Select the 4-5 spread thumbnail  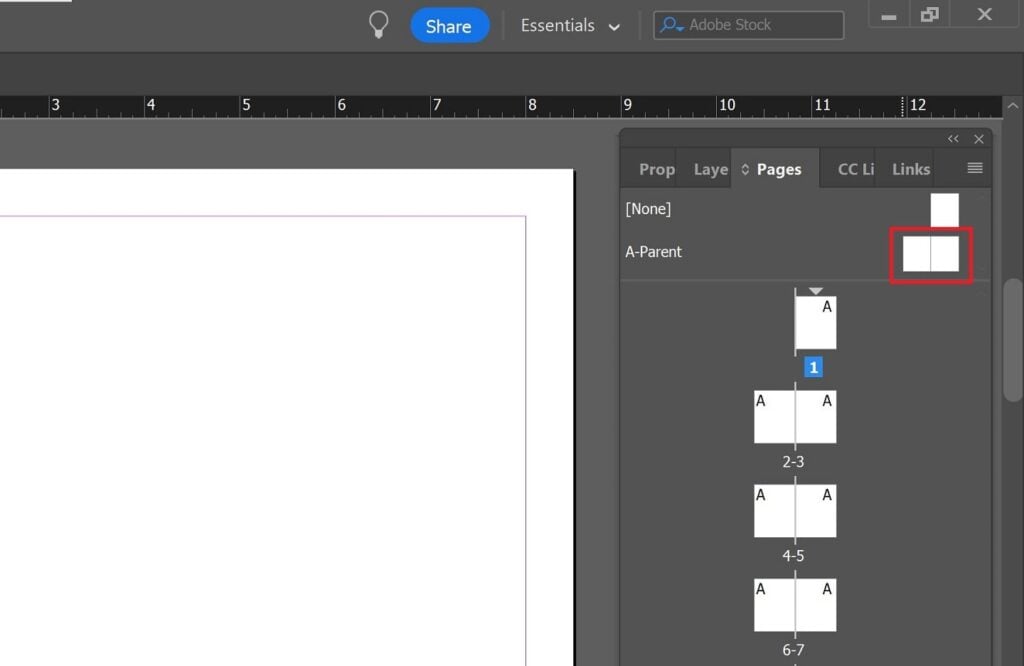[795, 511]
